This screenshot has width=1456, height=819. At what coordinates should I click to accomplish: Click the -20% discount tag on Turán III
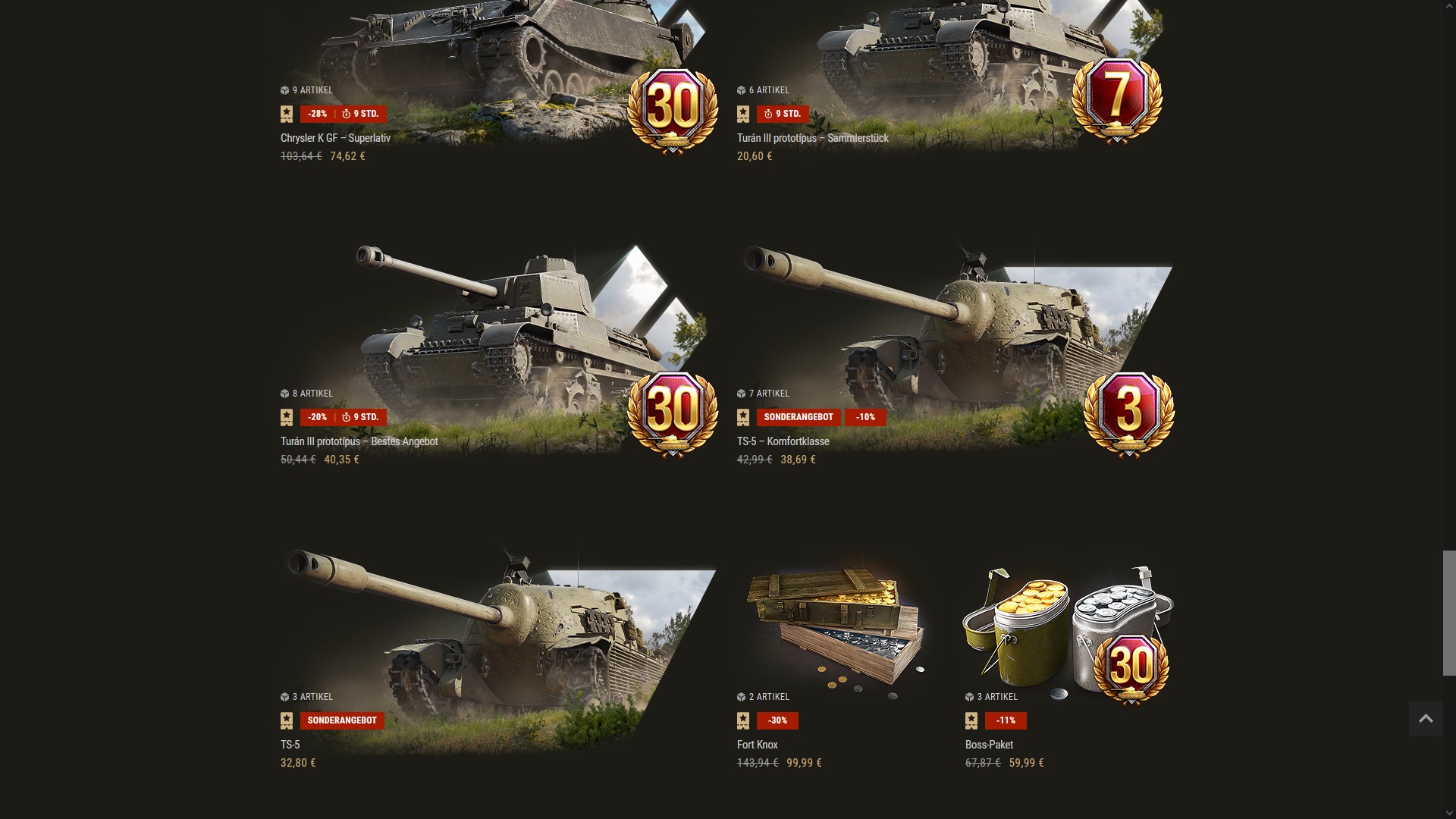pos(318,417)
